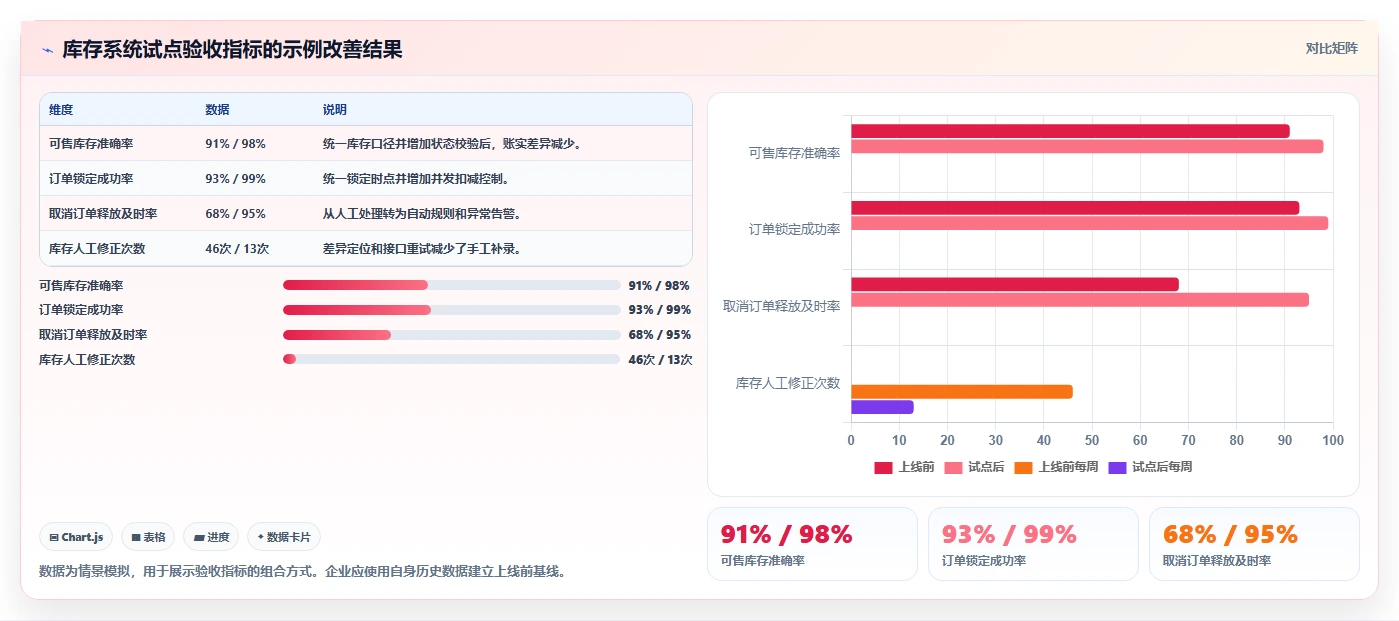Image resolution: width=1399 pixels, height=621 pixels.
Task: Click the lightning icon beside the title
Action: (x=47, y=50)
